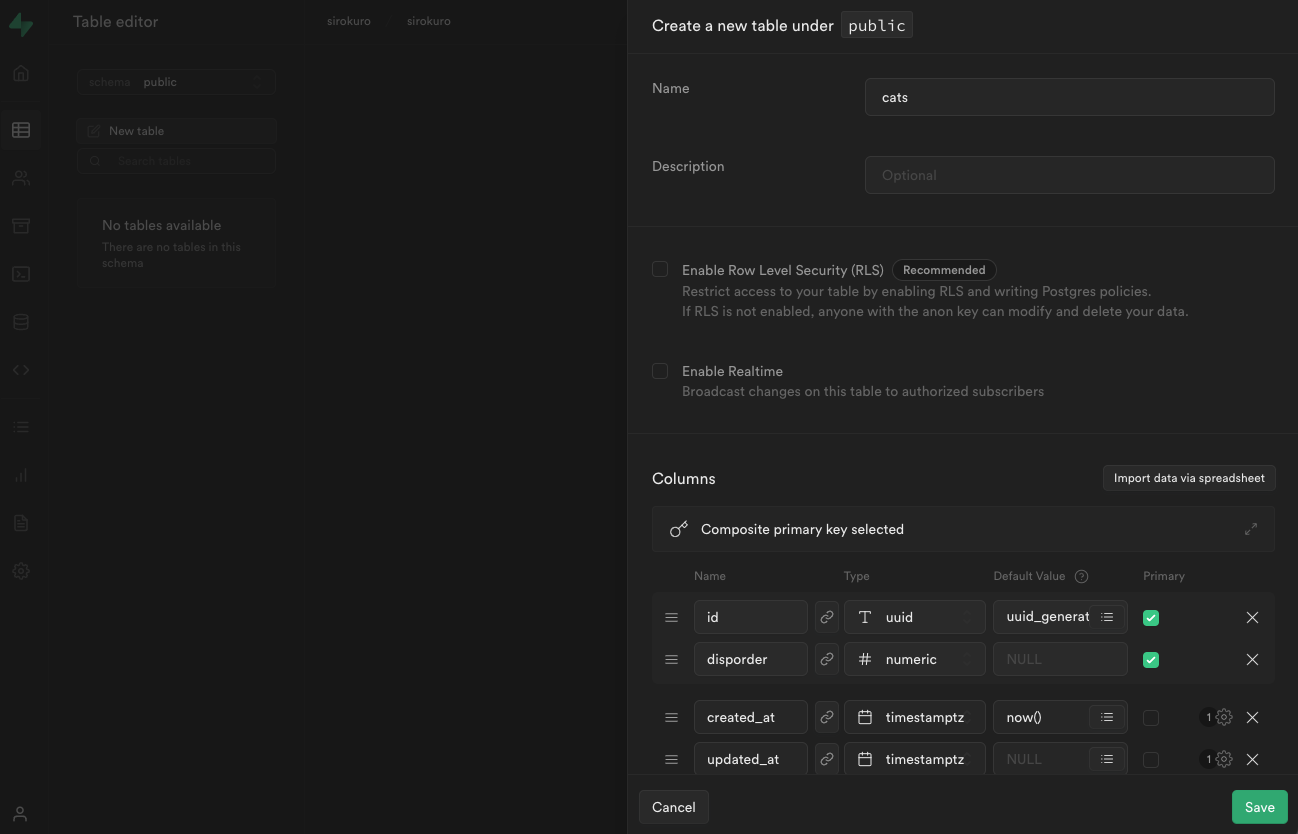Remove the created_at column

[1252, 717]
